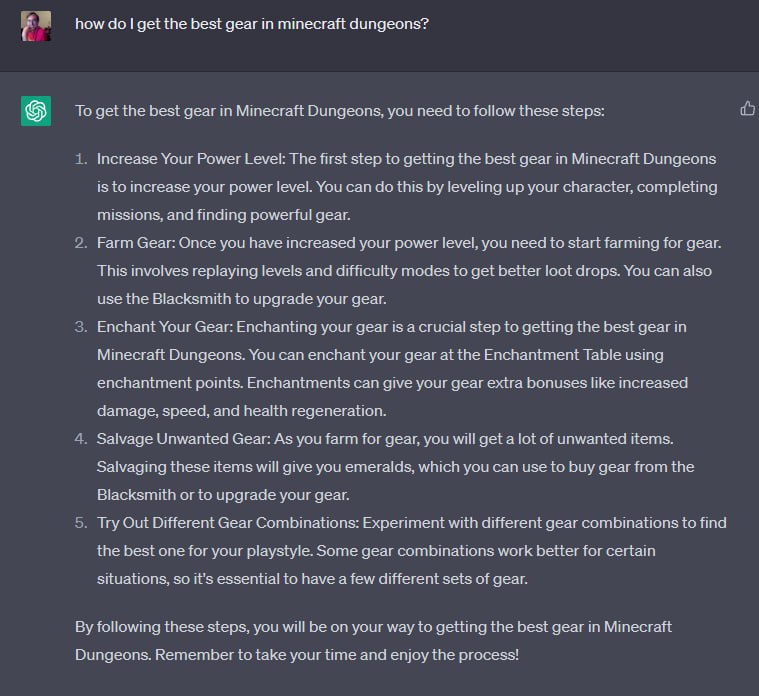Click the 'Increase Your Power Level' heading text
759x696 pixels.
pyautogui.click(x=191, y=159)
